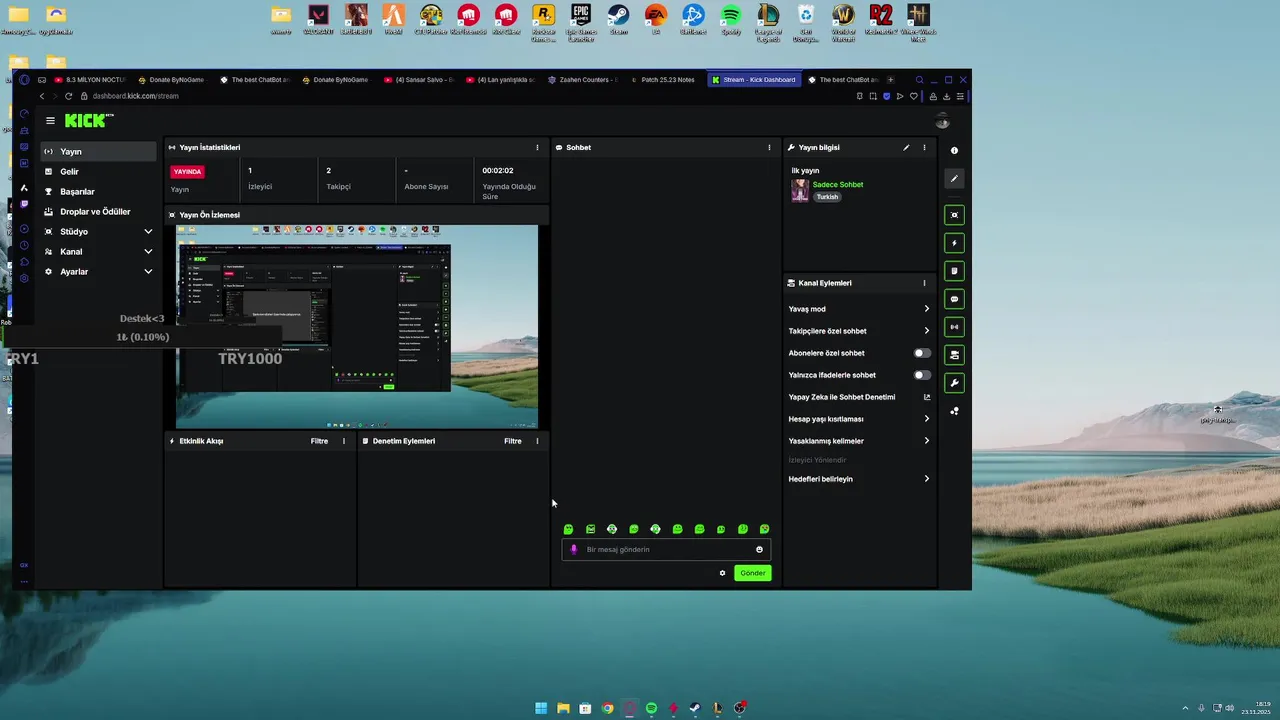Open Spotify from the Windows taskbar

click(651, 708)
